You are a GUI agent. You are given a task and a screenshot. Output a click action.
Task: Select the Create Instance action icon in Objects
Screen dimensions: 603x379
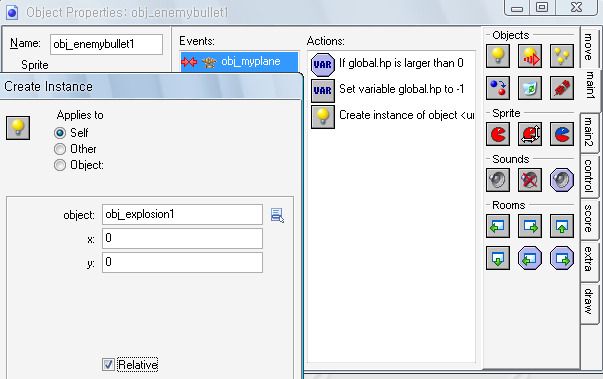(498, 56)
